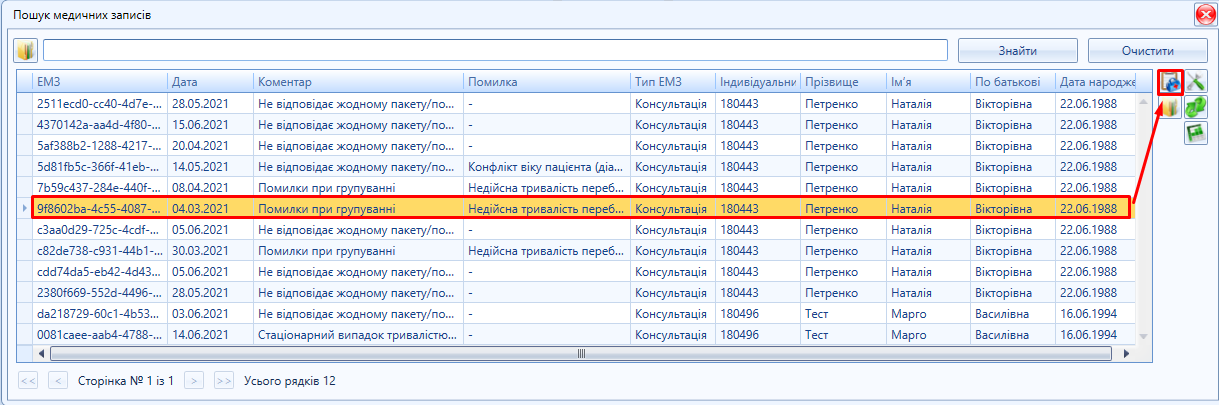
Task: Click the Стаціонарний випадок тривалістю comment cell
Action: click(358, 334)
